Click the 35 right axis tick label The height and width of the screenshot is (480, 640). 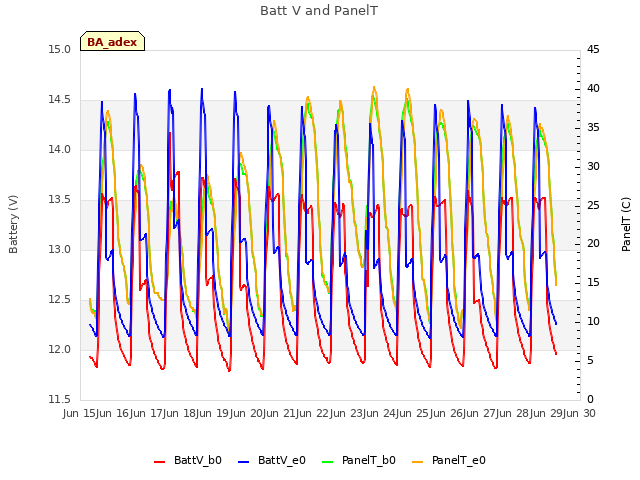pyautogui.click(x=593, y=127)
